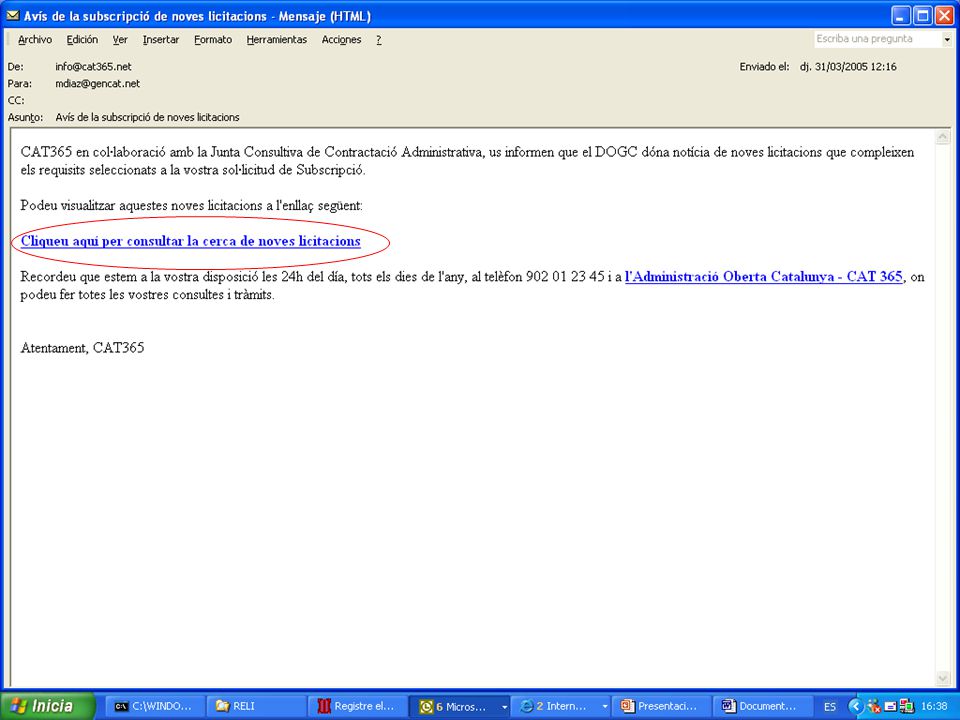The width and height of the screenshot is (960, 720).
Task: Click the system tray clock 16:38
Action: point(934,706)
